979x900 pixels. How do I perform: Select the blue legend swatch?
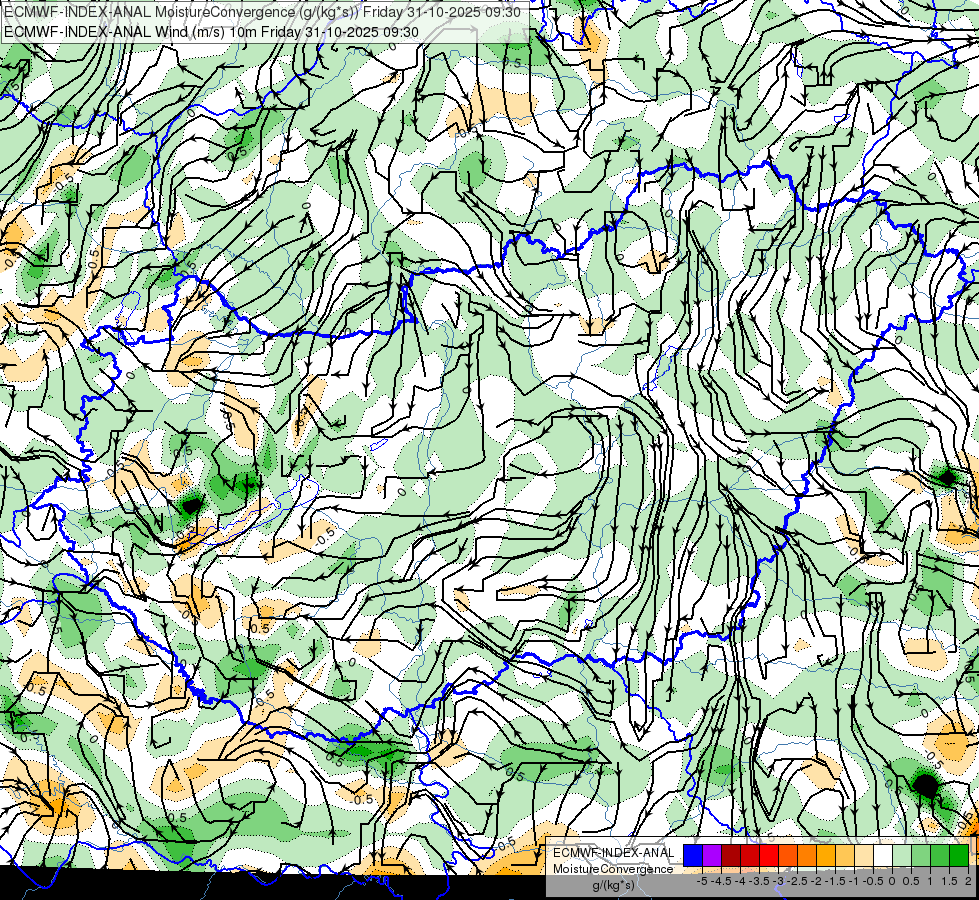(693, 855)
